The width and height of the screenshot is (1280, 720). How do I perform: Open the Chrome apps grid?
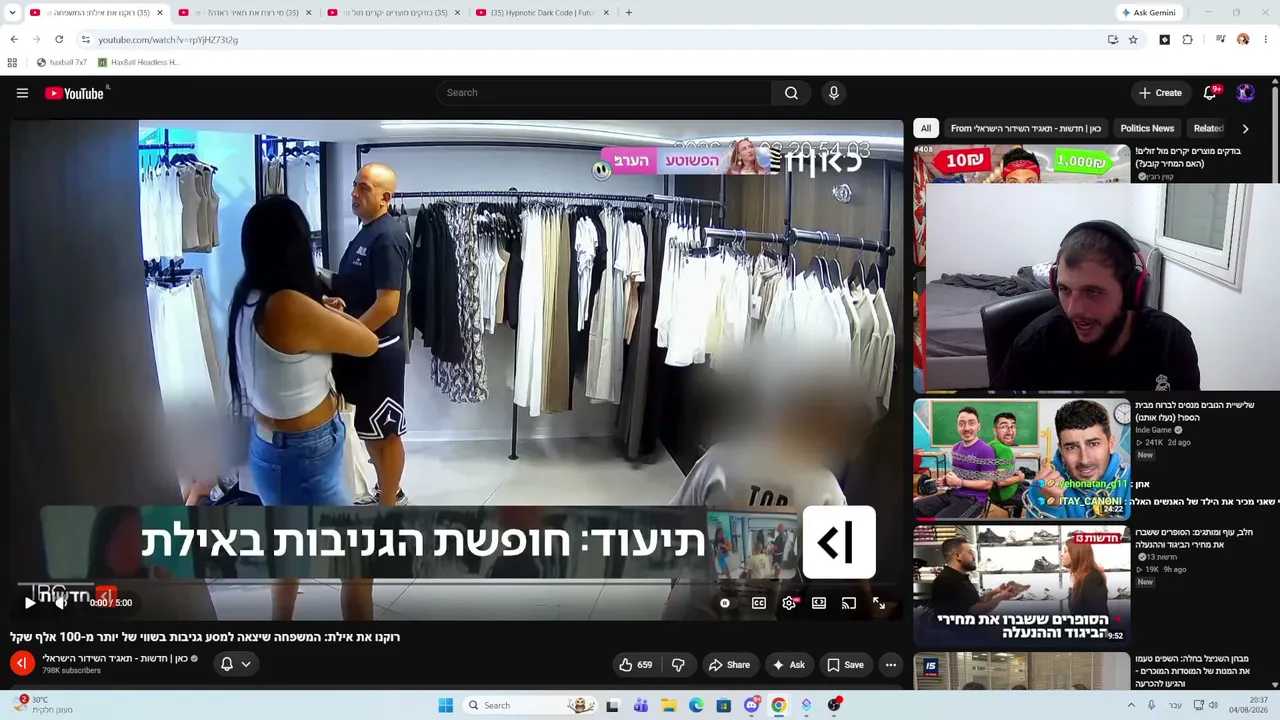(12, 62)
